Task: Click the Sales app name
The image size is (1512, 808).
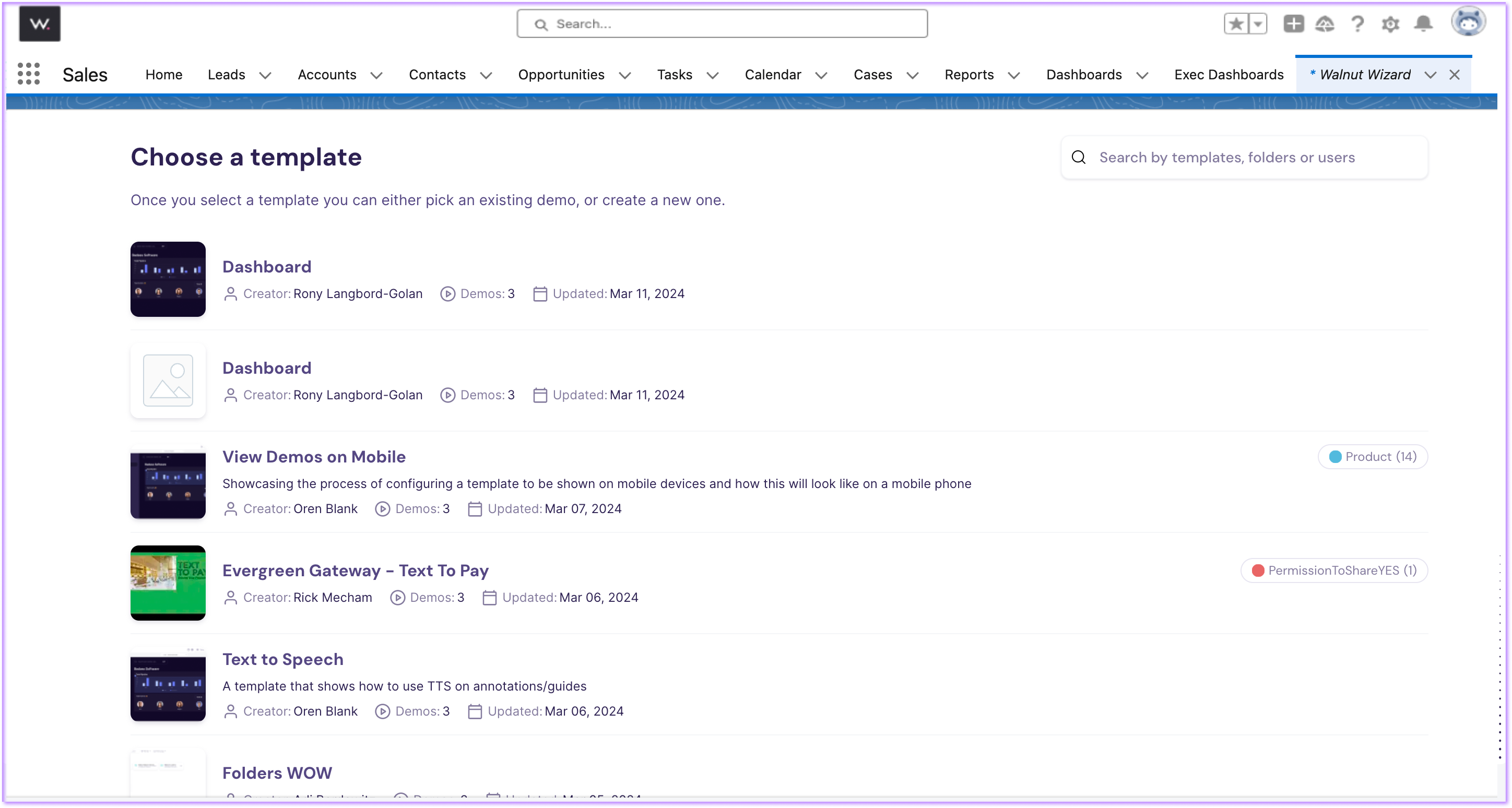Action: tap(85, 75)
